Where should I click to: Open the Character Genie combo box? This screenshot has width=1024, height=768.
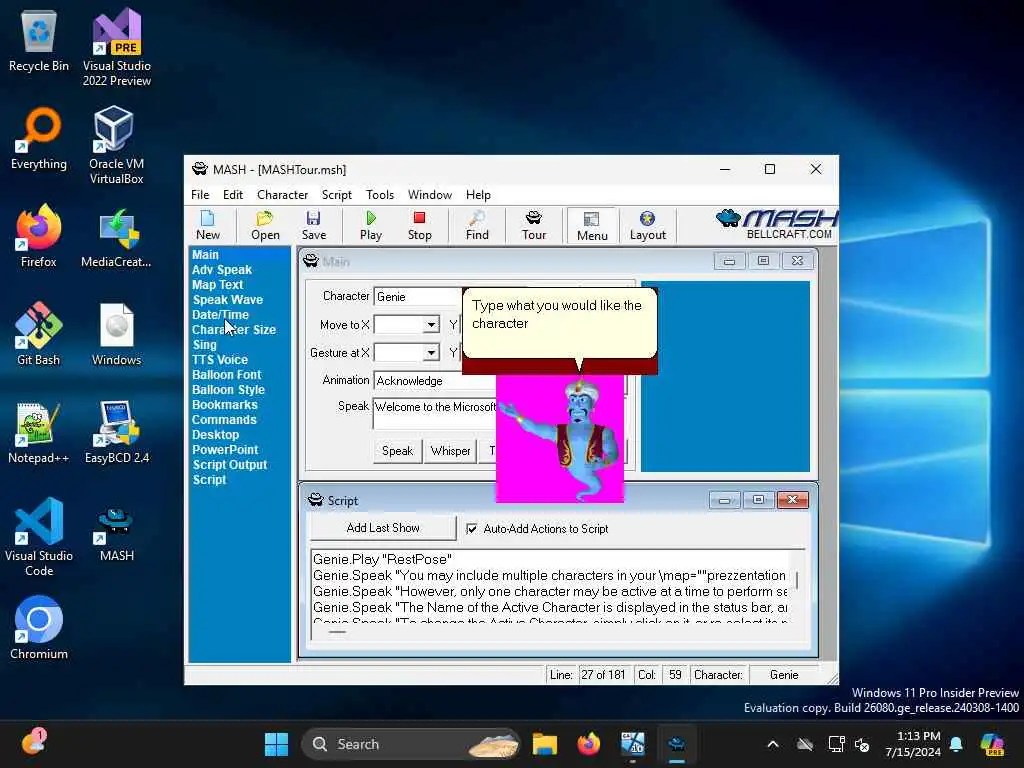pos(418,296)
